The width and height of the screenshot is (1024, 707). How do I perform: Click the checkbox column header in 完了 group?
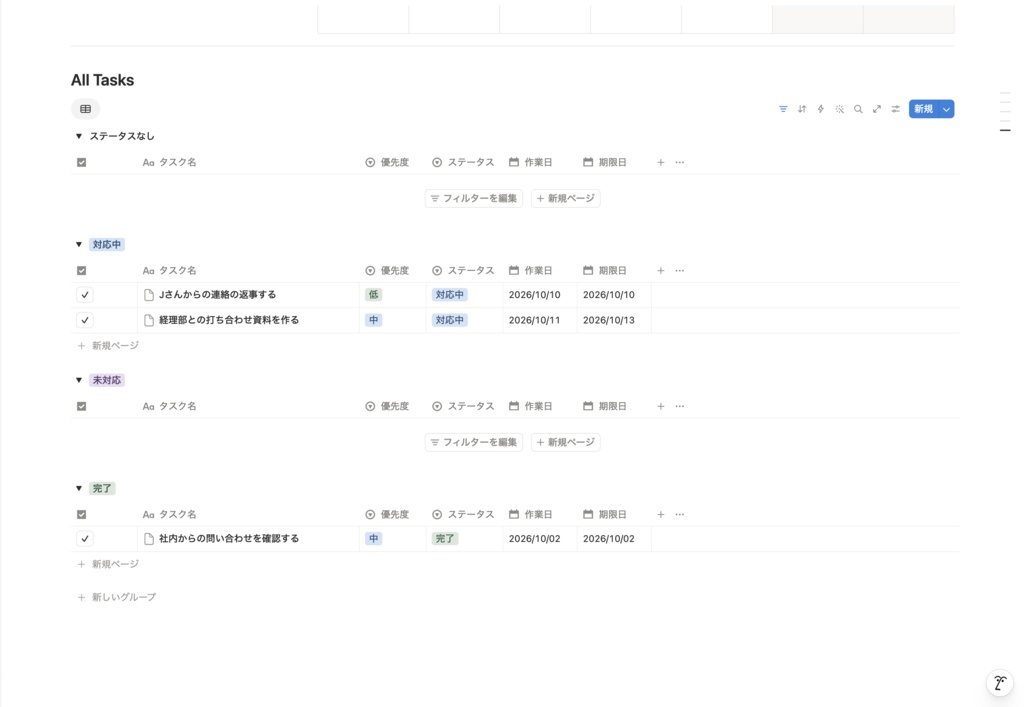(x=82, y=514)
